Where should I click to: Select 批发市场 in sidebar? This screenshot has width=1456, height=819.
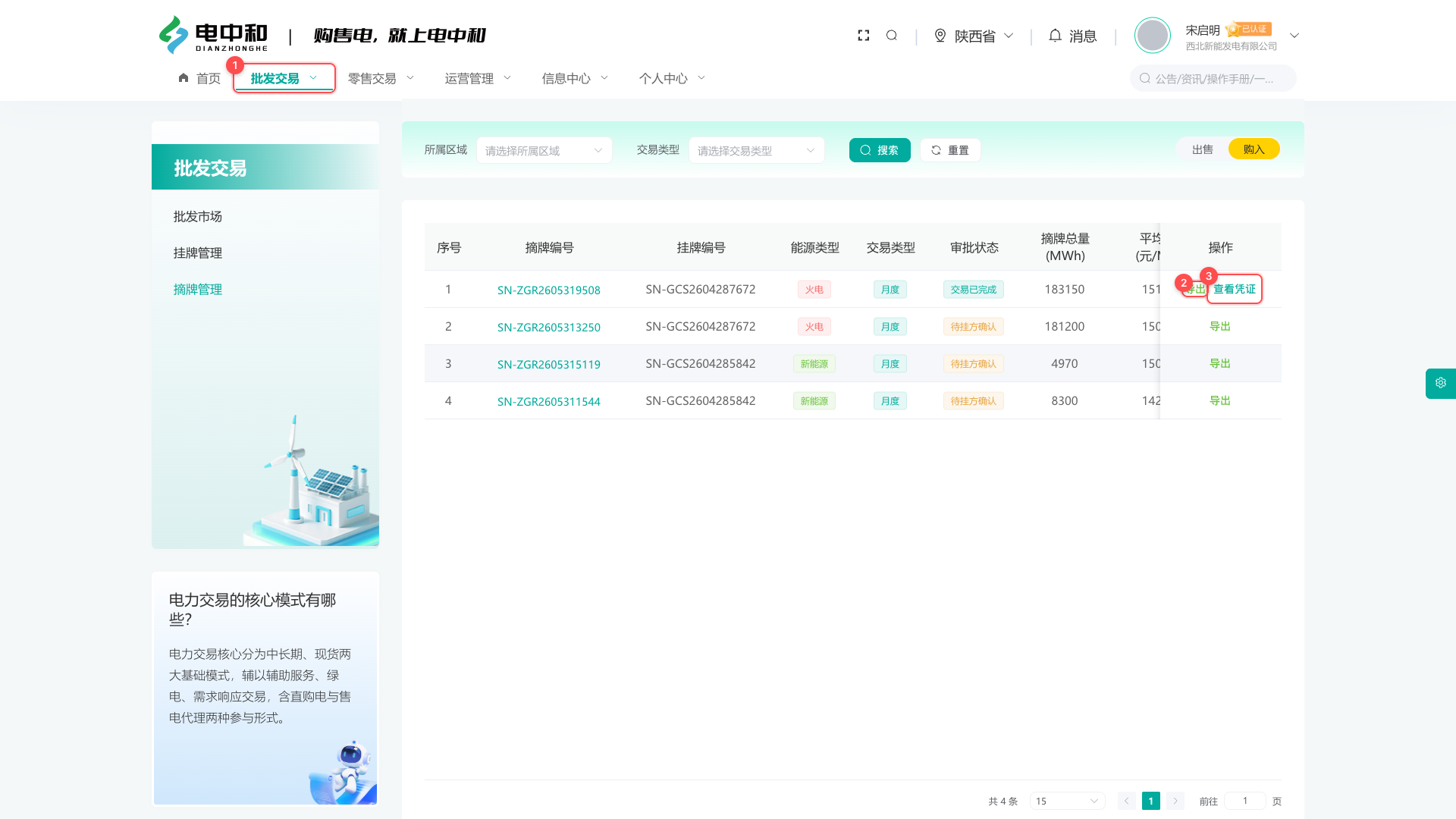[x=198, y=217]
